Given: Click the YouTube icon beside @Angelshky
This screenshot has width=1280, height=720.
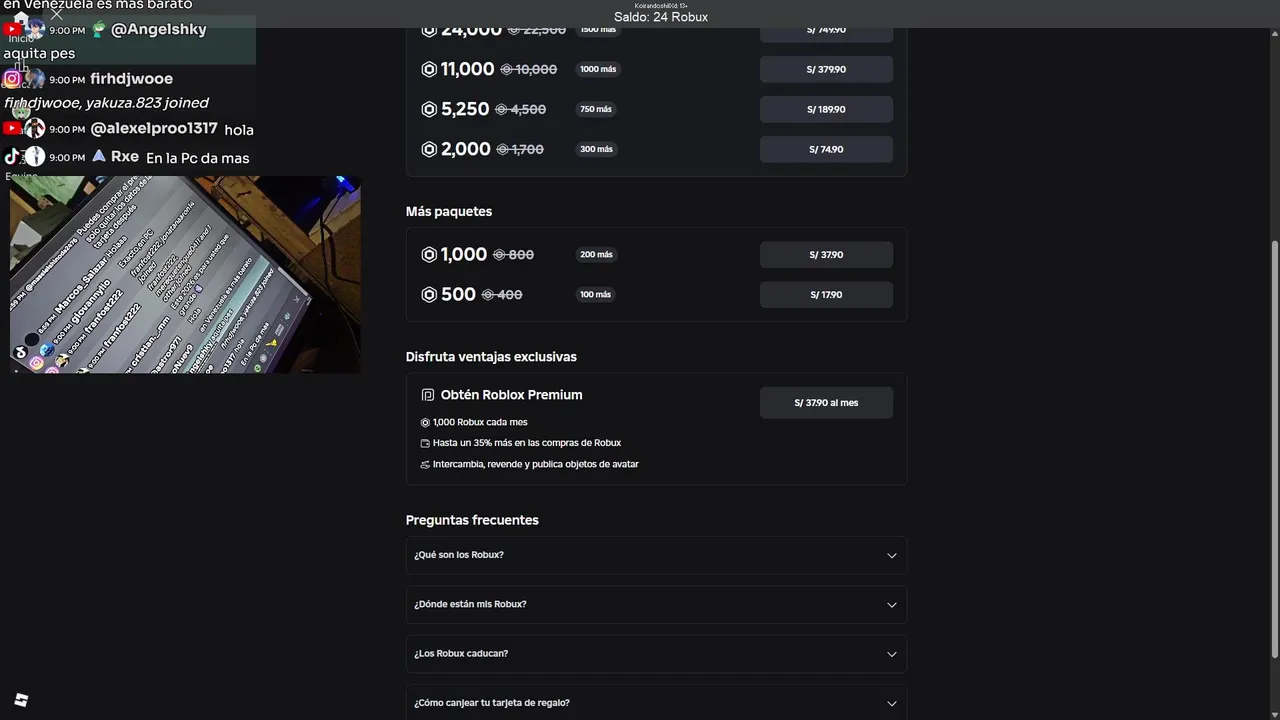Looking at the screenshot, I should pos(12,30).
